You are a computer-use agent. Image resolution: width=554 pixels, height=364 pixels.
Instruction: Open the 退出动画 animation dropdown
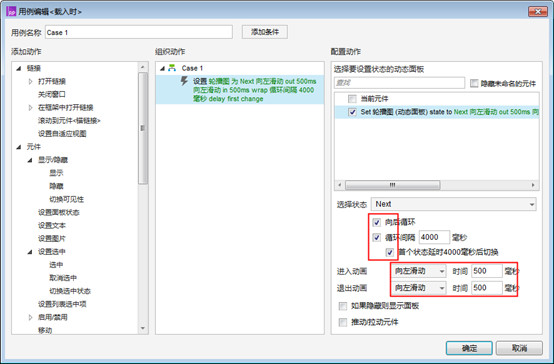point(419,288)
